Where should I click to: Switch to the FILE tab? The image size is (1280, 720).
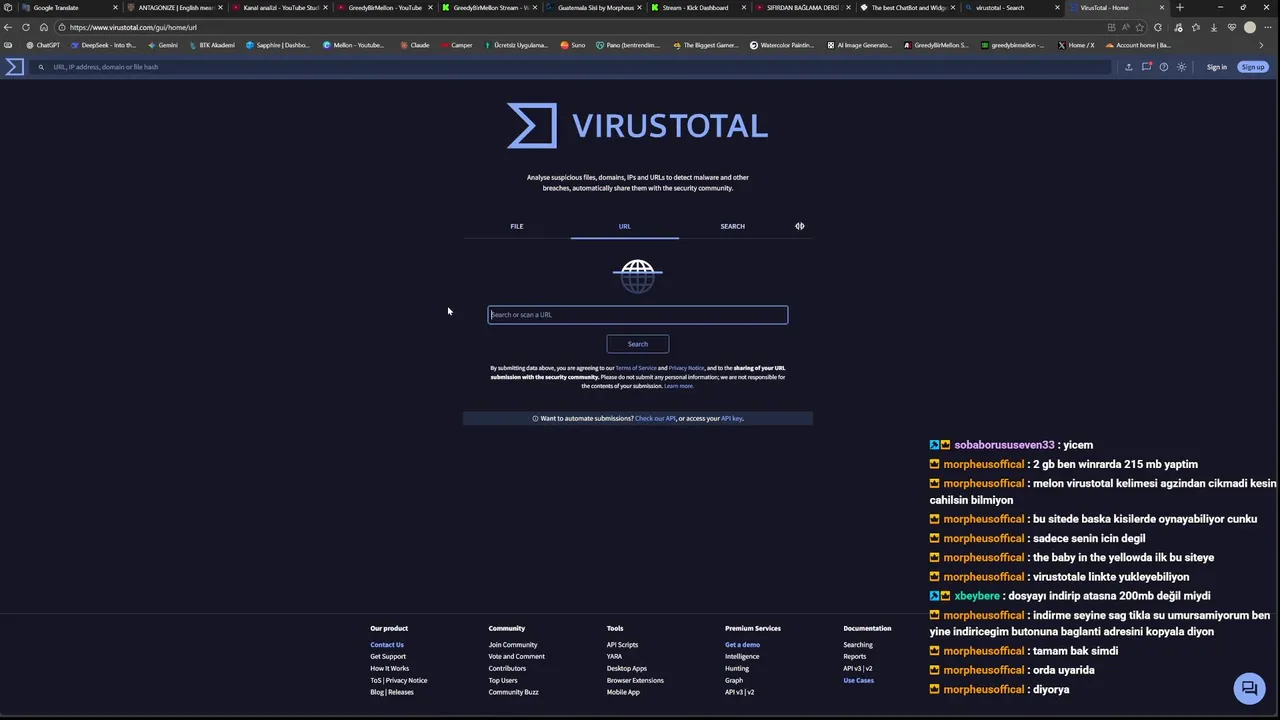tap(517, 226)
